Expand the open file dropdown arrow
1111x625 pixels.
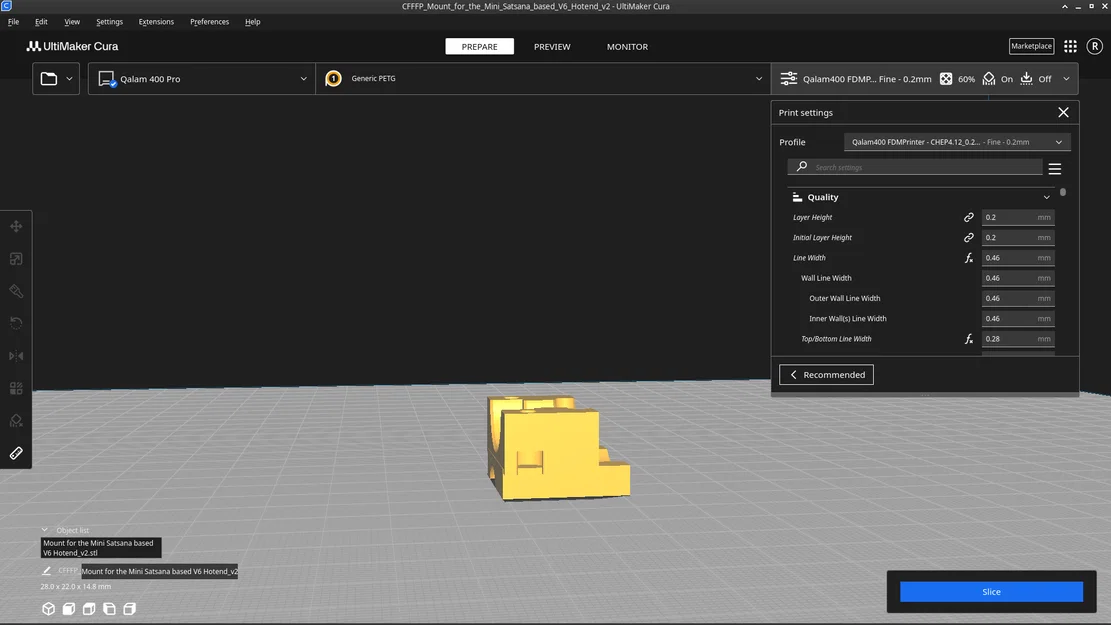[x=69, y=79]
